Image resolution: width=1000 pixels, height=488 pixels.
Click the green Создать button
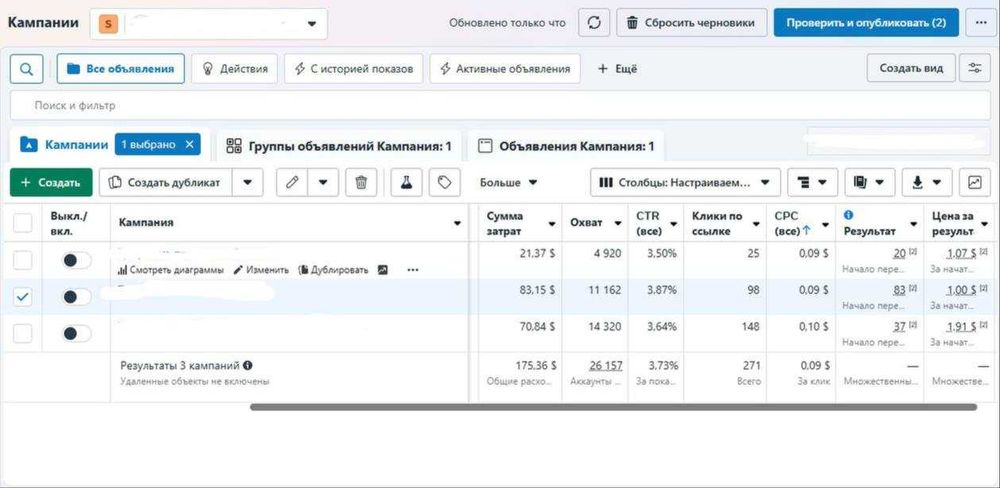click(51, 182)
